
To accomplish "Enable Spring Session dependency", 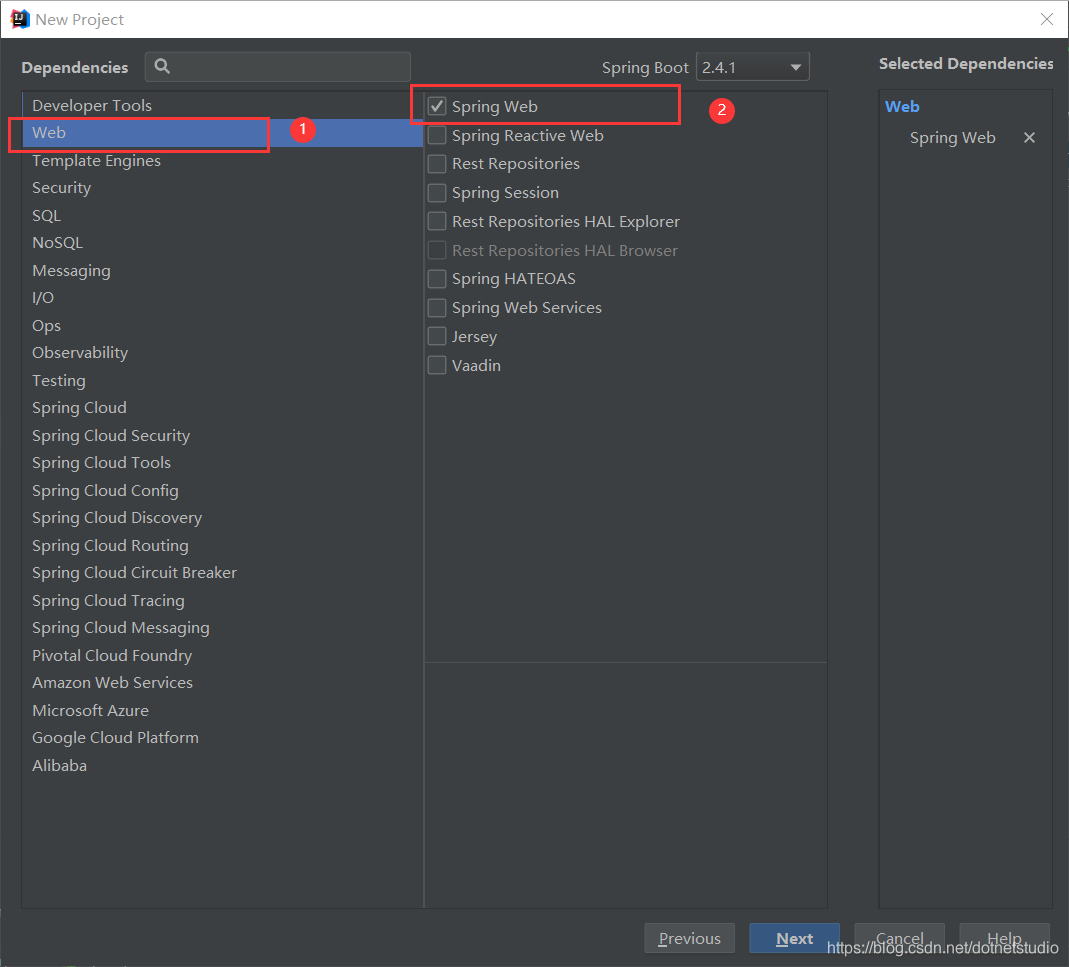I will tap(437, 193).
